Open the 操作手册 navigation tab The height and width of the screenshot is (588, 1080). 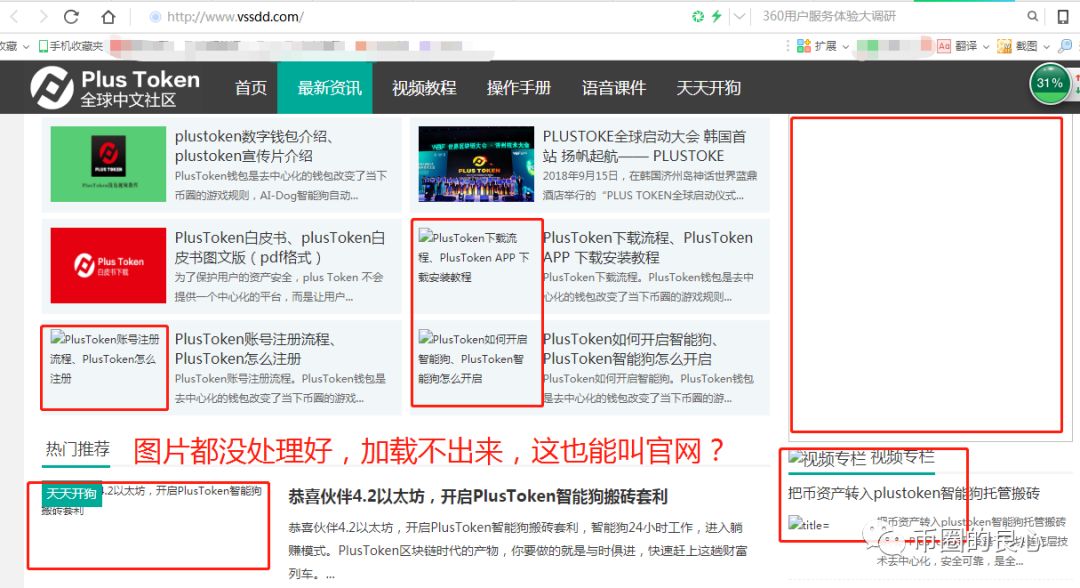point(519,87)
